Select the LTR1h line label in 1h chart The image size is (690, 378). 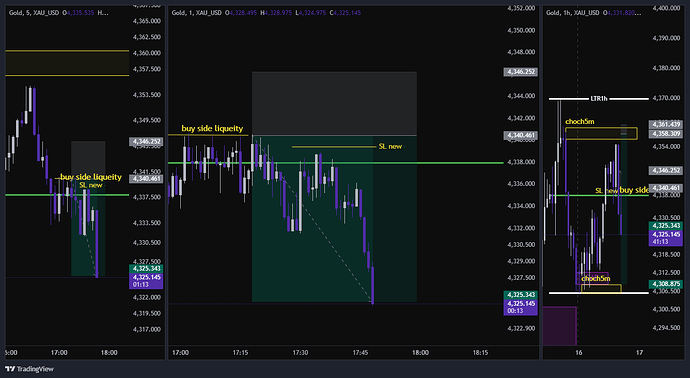click(x=598, y=99)
